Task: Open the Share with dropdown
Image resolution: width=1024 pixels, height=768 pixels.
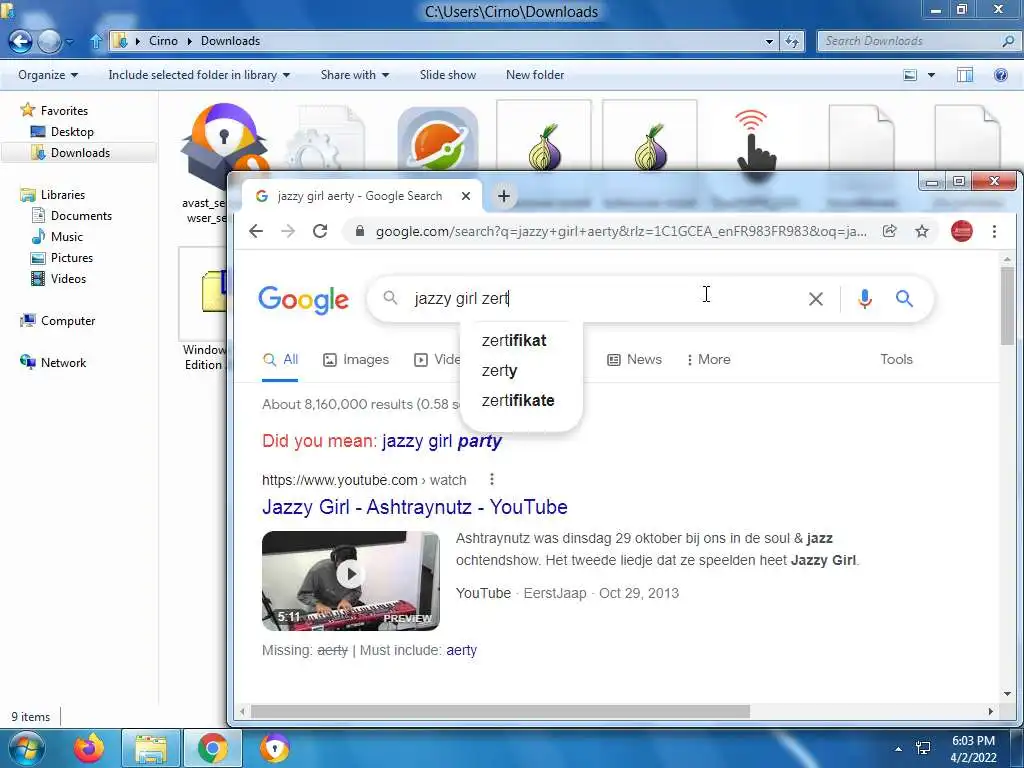Action: pyautogui.click(x=355, y=75)
